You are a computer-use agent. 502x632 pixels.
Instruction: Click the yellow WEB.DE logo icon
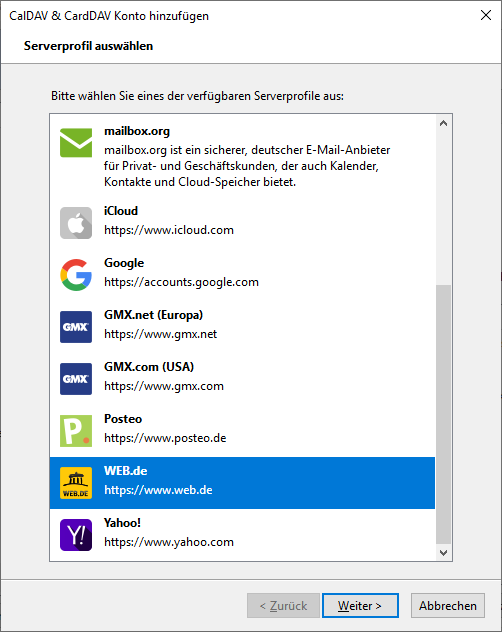[76, 483]
